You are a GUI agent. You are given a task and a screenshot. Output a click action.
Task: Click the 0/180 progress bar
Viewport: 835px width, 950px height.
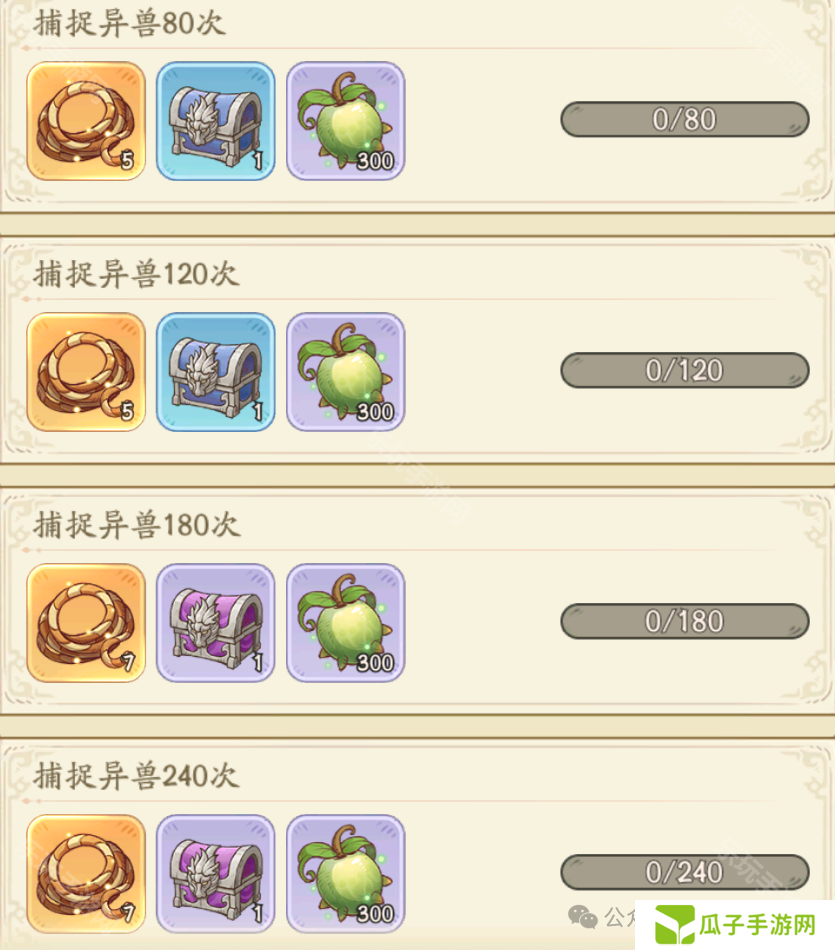[x=685, y=621]
